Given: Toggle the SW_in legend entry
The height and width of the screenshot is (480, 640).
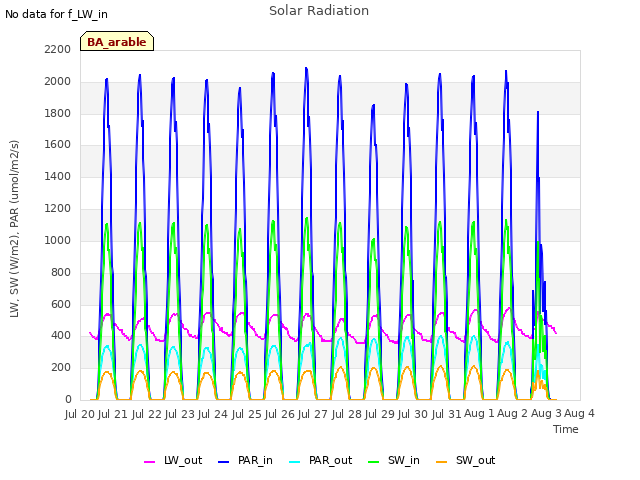Looking at the screenshot, I should [394, 460].
